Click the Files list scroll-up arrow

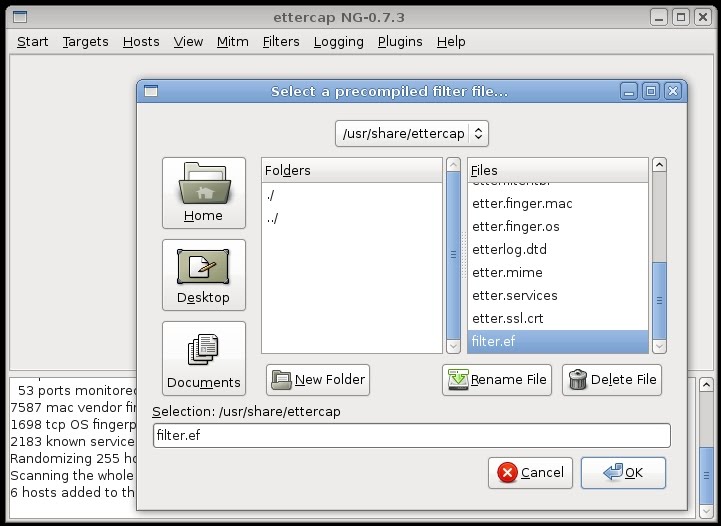tap(659, 165)
